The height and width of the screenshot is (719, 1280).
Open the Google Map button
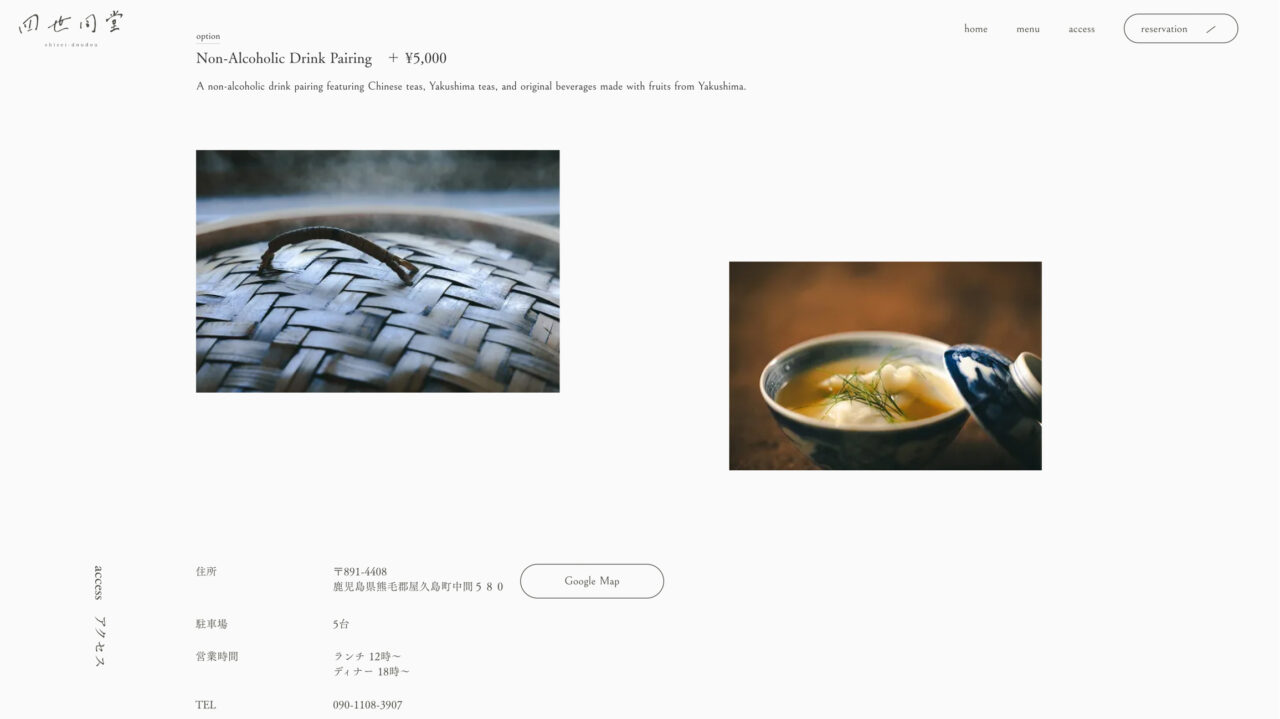pyautogui.click(x=592, y=581)
